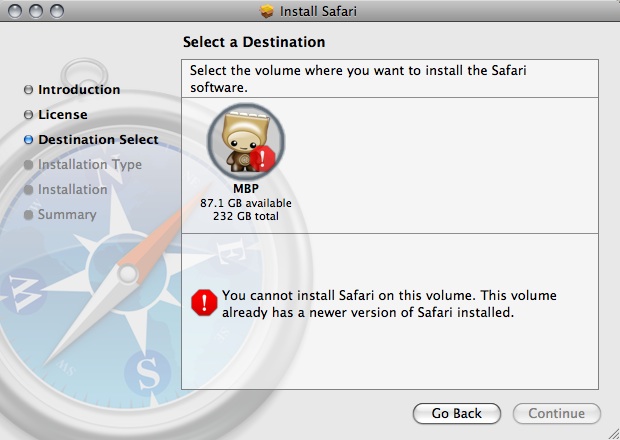
Task: Click the "232 GB total" text
Action: tap(246, 216)
